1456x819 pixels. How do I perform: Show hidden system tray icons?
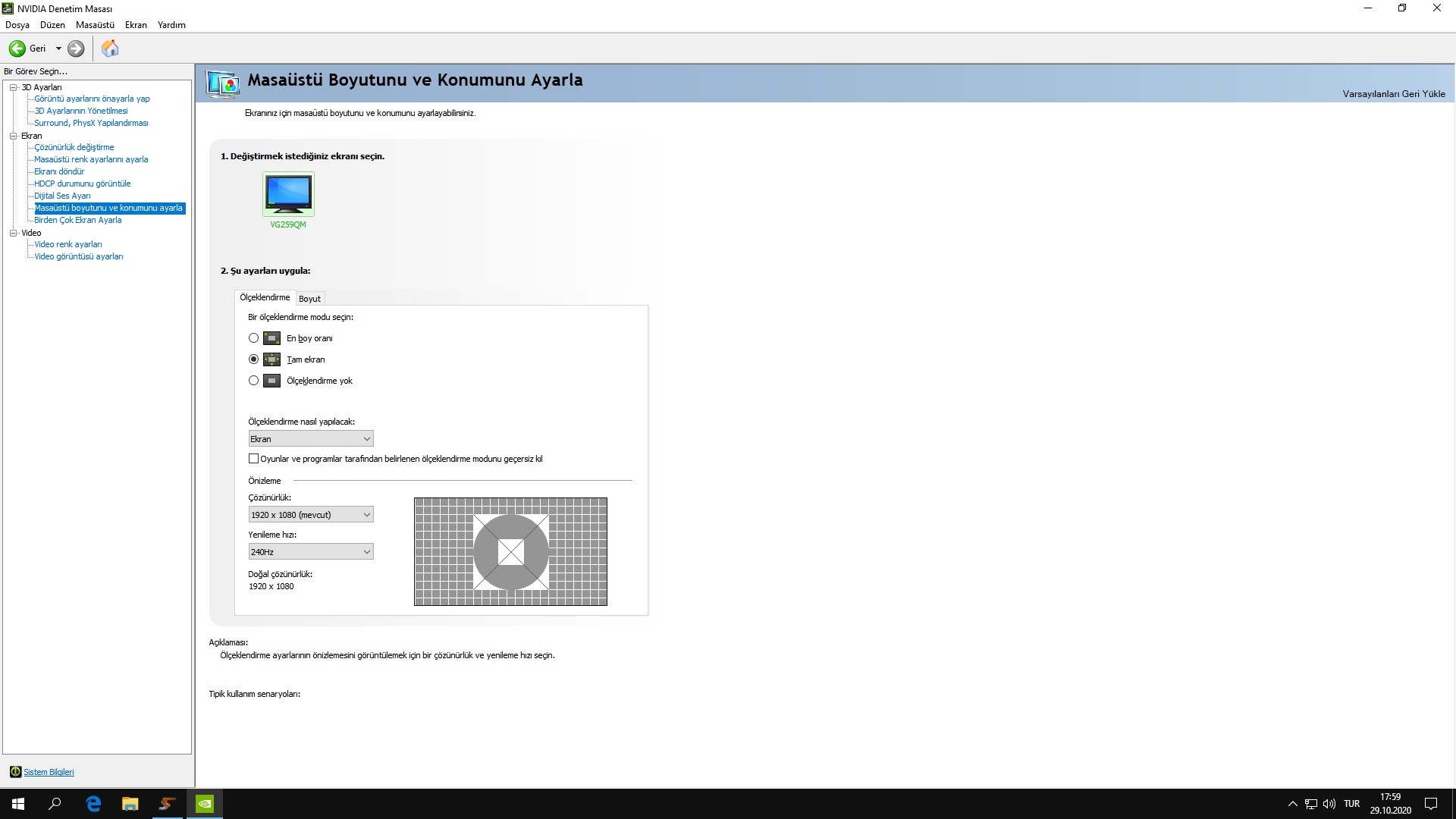1293,804
